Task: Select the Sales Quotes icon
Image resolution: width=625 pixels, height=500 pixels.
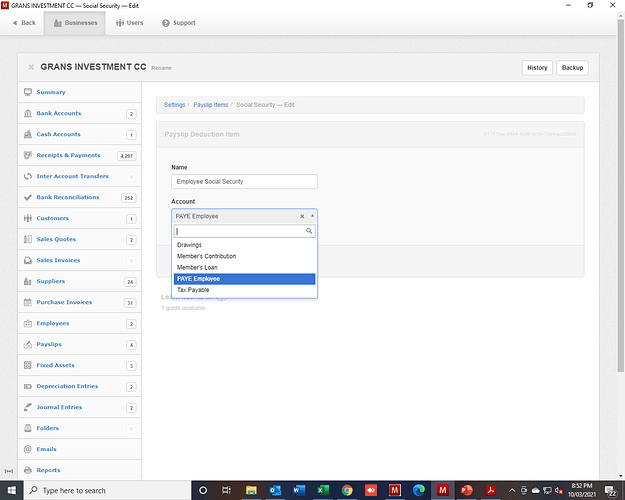Action: (x=28, y=239)
